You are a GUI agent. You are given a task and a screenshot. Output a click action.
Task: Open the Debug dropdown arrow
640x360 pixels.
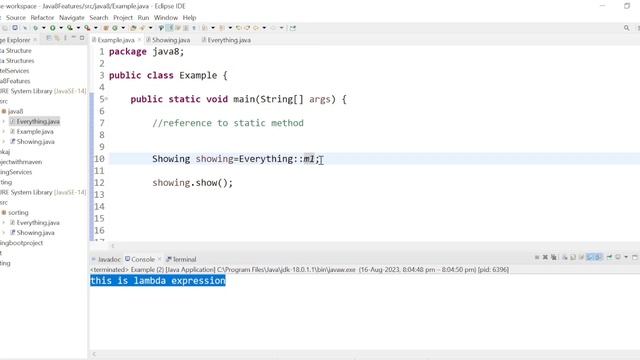pos(44,28)
